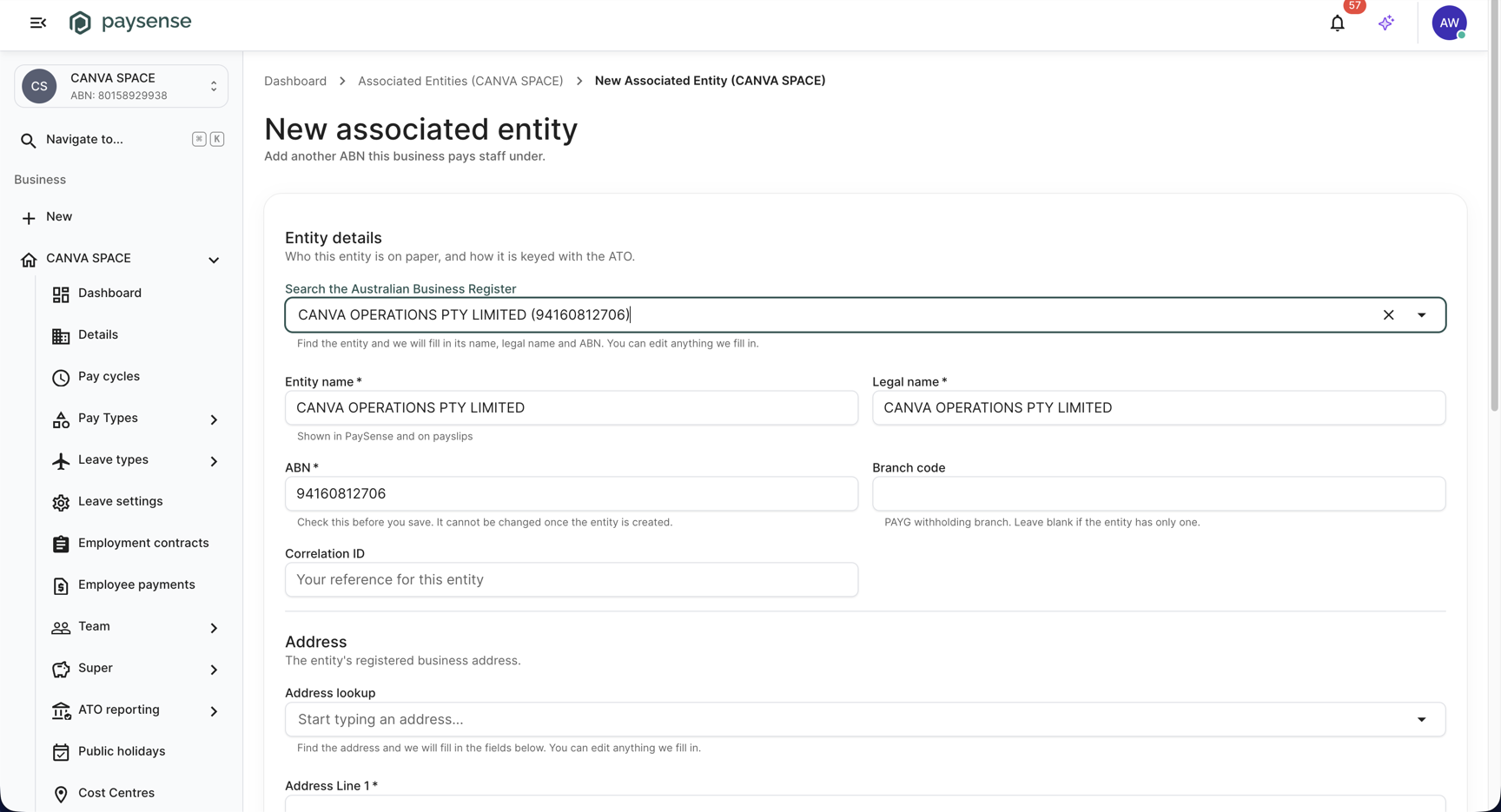Expand the ATO reporting submenu
This screenshot has width=1501, height=812.
[214, 711]
